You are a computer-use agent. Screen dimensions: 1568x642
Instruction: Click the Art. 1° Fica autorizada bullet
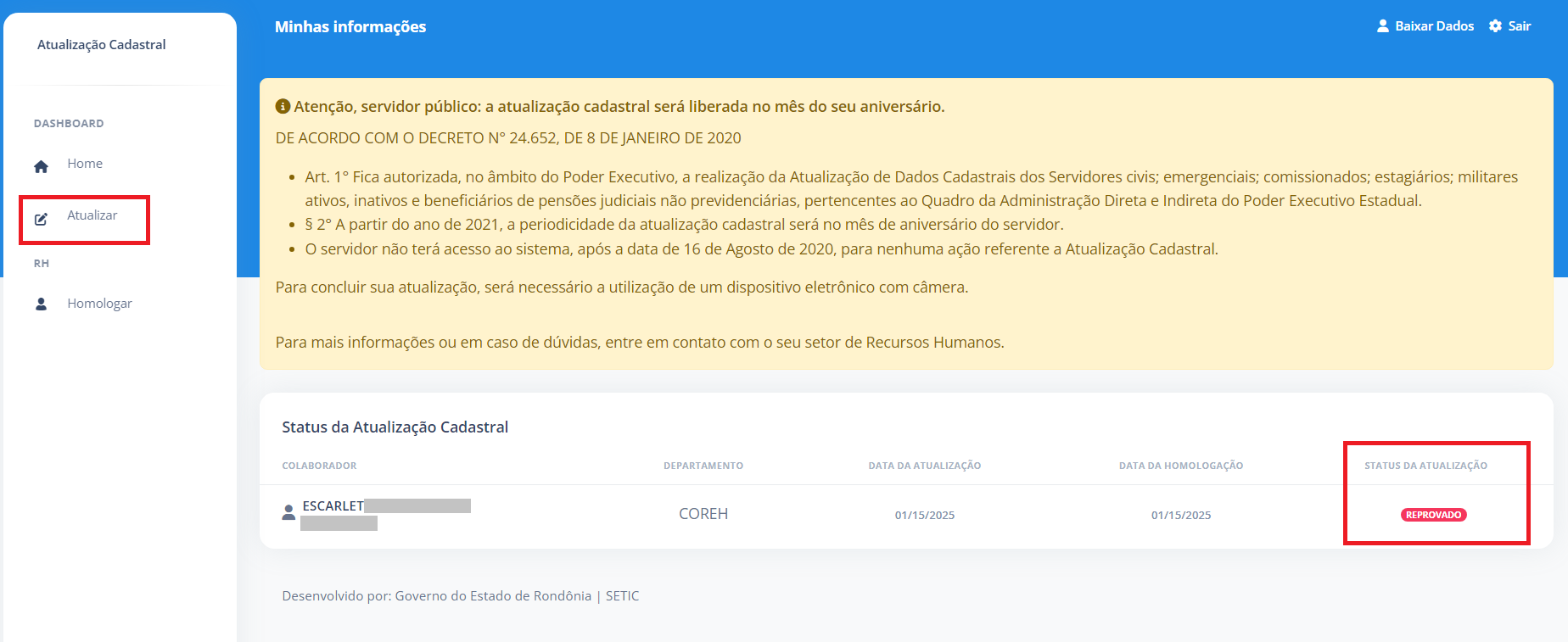click(911, 189)
